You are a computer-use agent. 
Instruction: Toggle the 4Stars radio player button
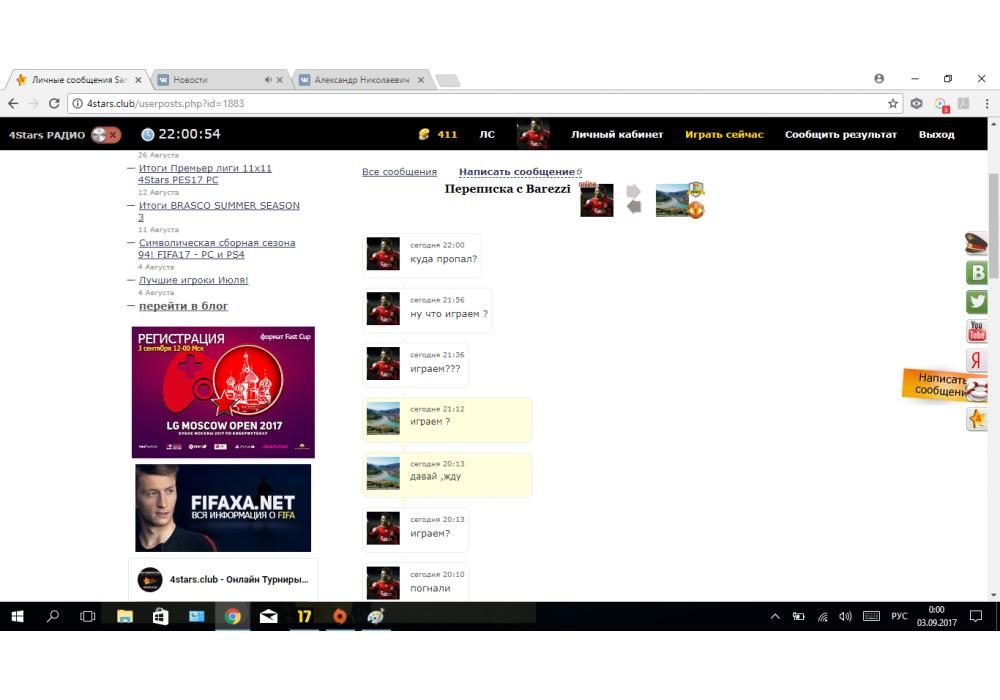click(105, 134)
